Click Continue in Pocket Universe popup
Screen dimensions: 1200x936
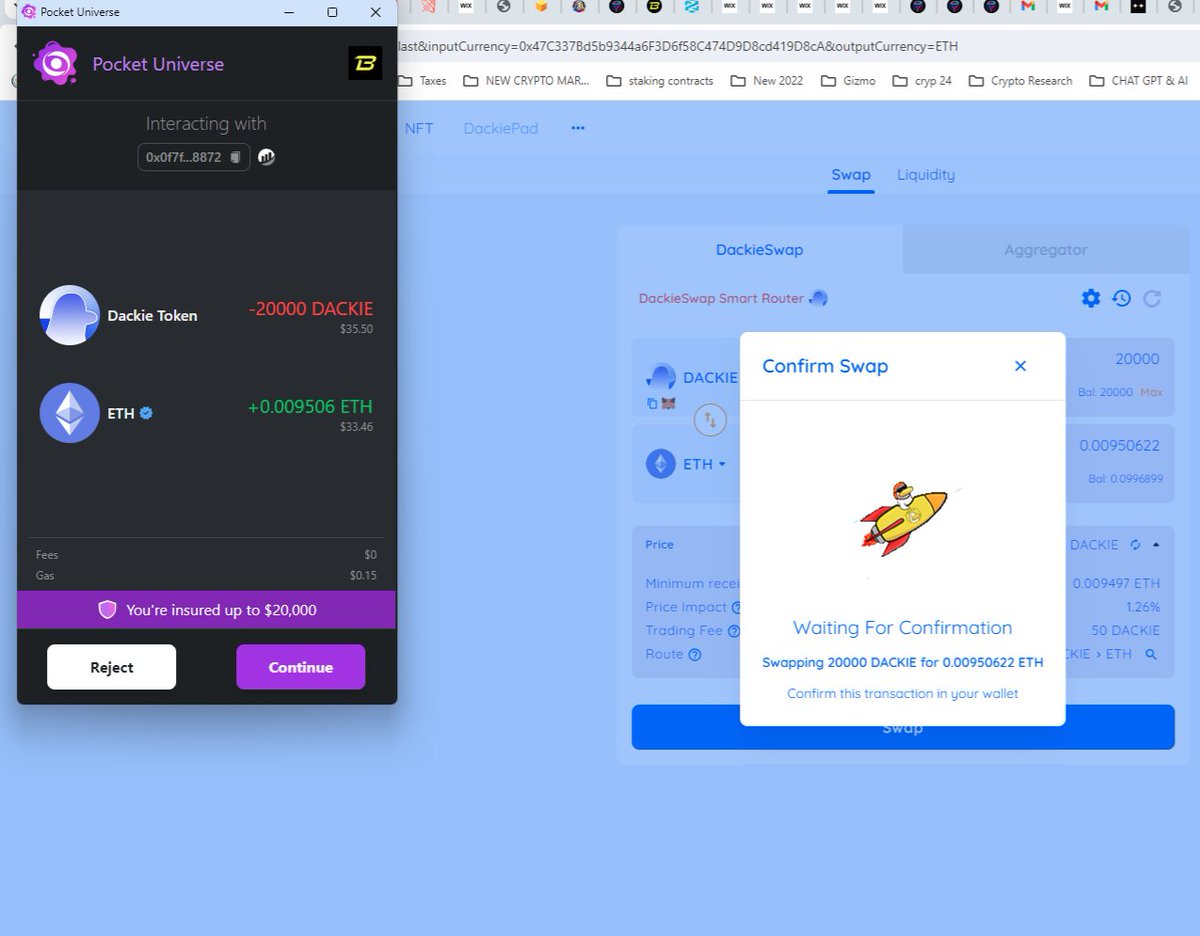coord(300,667)
